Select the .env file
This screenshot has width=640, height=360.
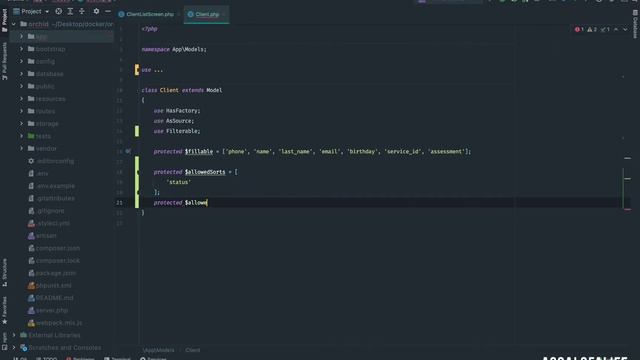pyautogui.click(x=39, y=173)
